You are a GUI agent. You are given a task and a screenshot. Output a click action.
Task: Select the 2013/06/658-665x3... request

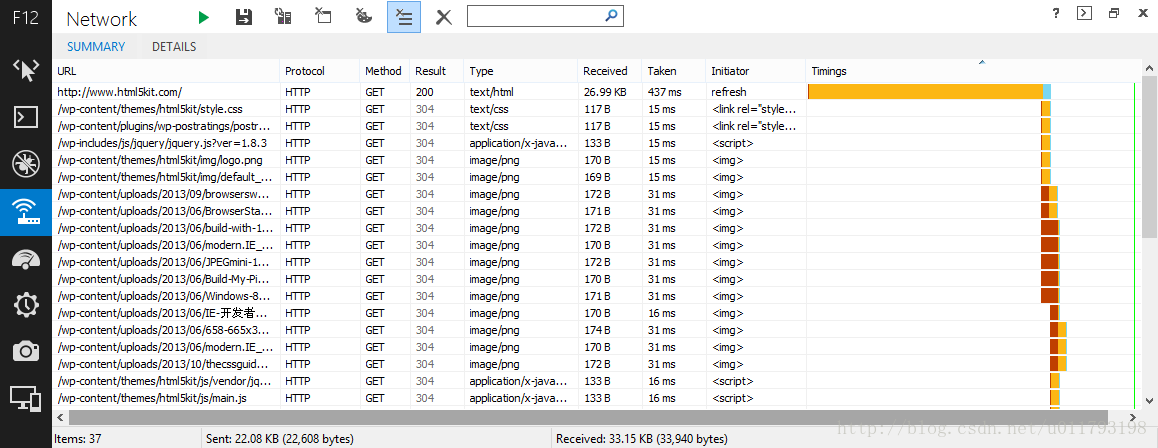pos(595,330)
